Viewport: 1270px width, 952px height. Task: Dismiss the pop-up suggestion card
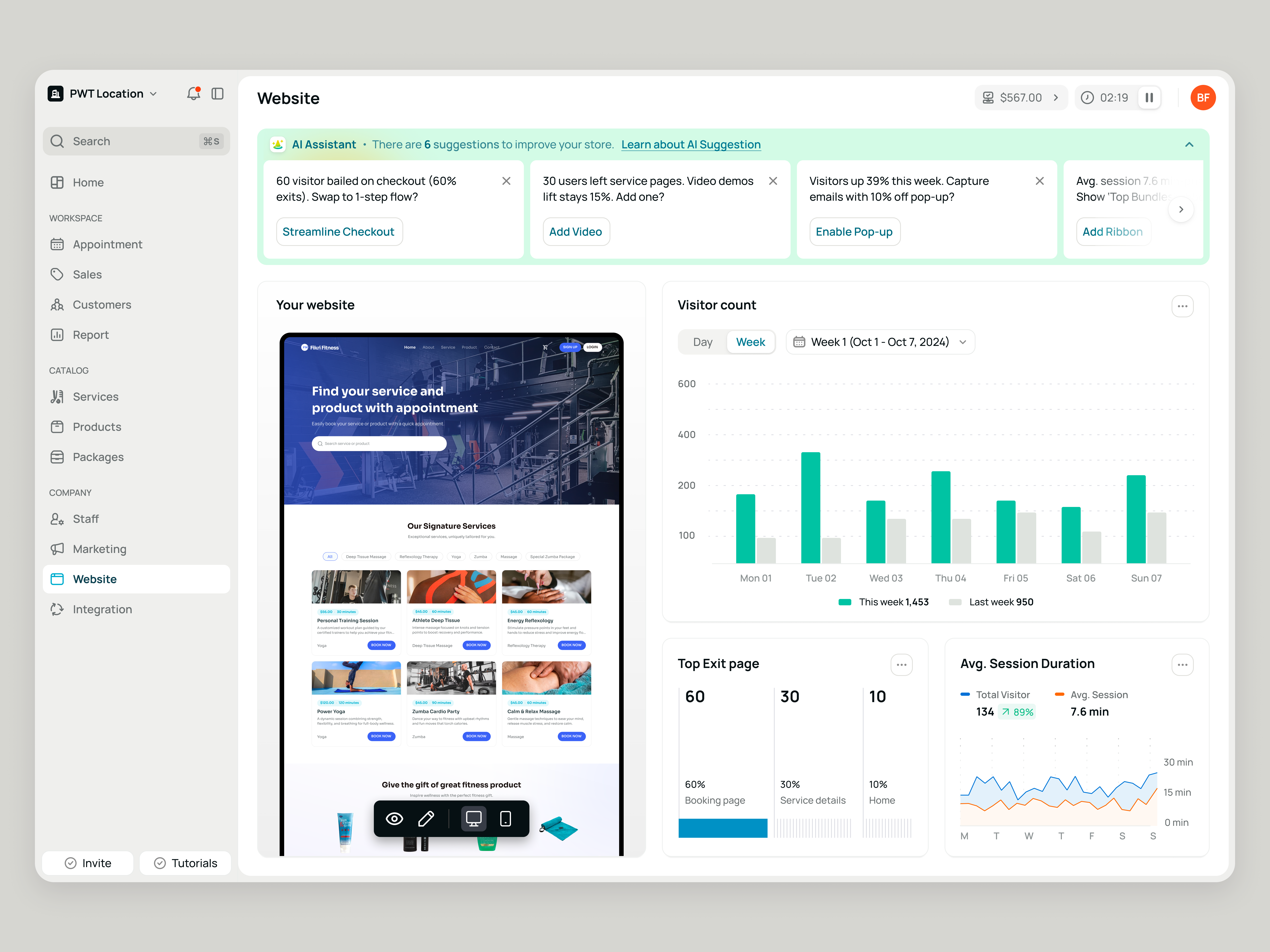pos(1040,181)
